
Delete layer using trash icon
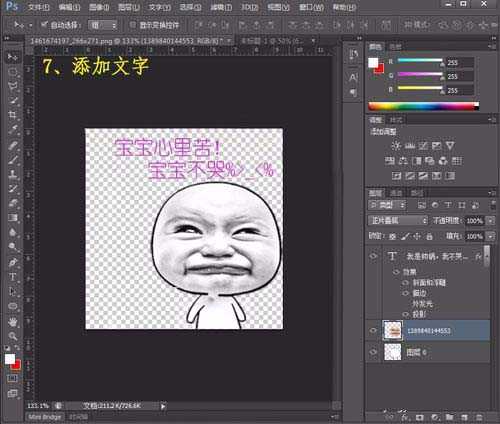[479, 417]
